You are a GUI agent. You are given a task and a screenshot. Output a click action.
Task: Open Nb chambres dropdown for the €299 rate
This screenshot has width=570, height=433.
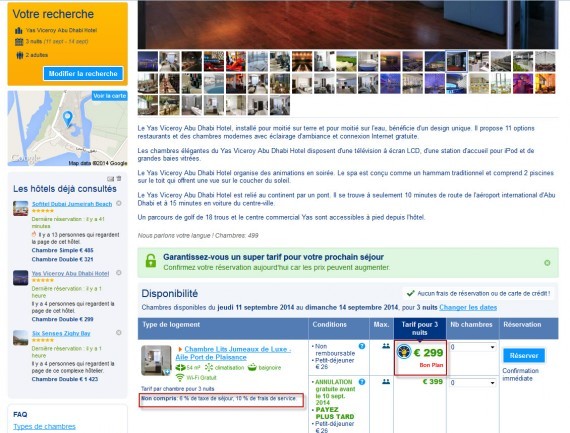click(x=472, y=347)
